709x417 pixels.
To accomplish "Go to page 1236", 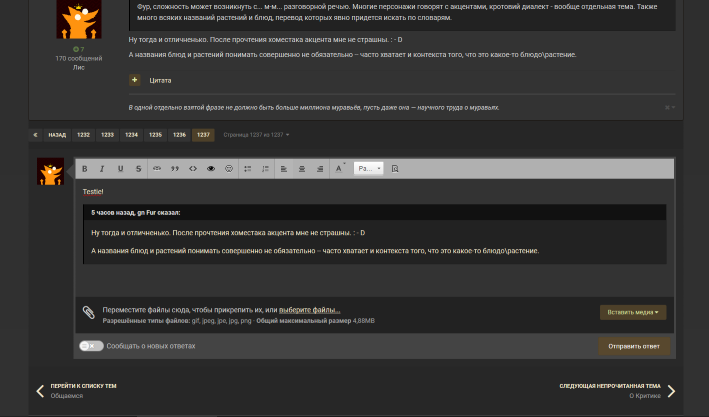I will point(180,135).
